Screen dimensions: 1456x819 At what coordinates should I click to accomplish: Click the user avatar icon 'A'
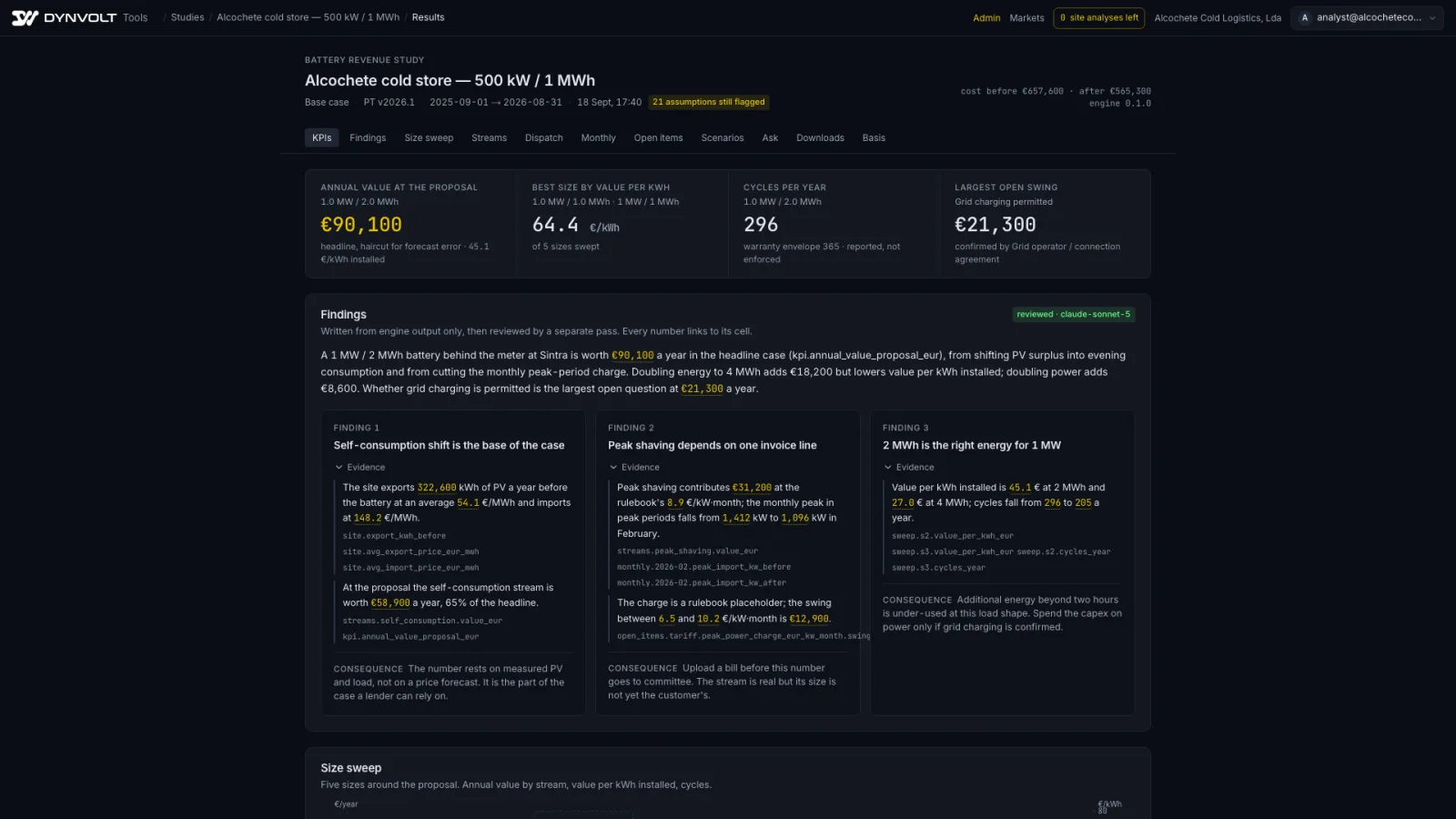click(1305, 17)
